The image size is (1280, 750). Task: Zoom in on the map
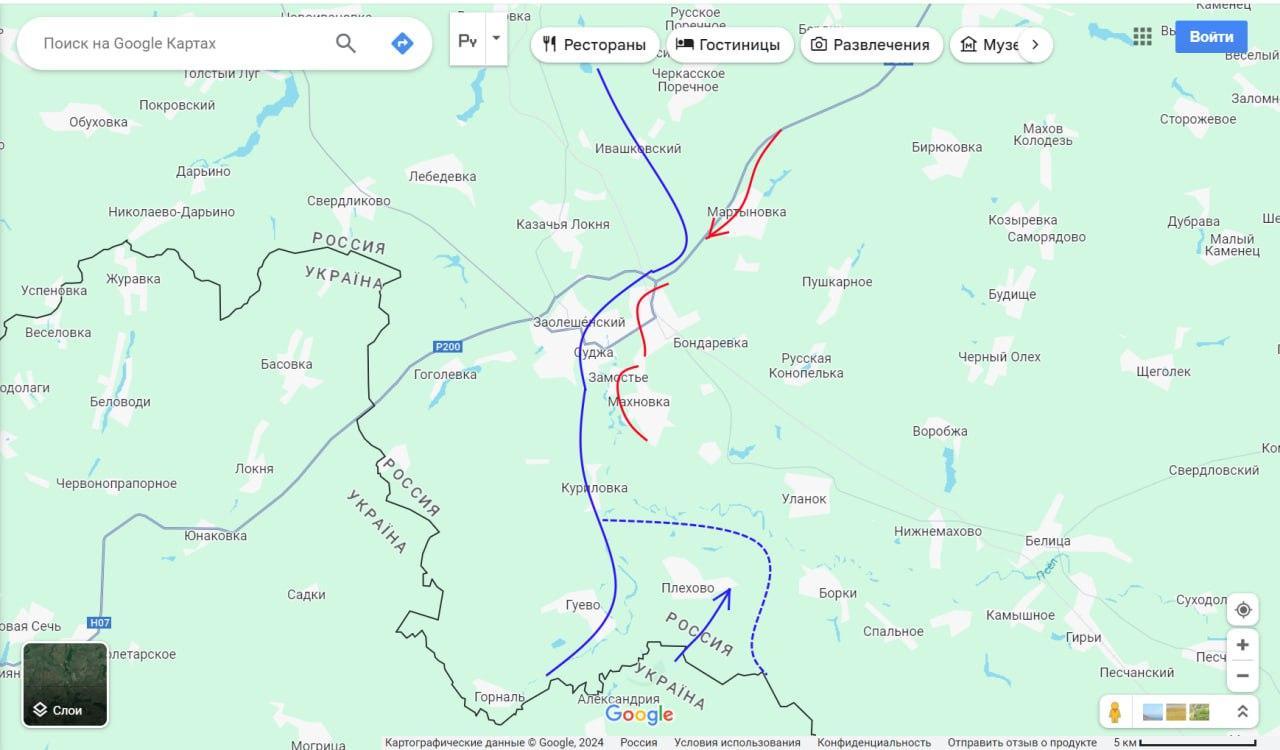(1242, 645)
